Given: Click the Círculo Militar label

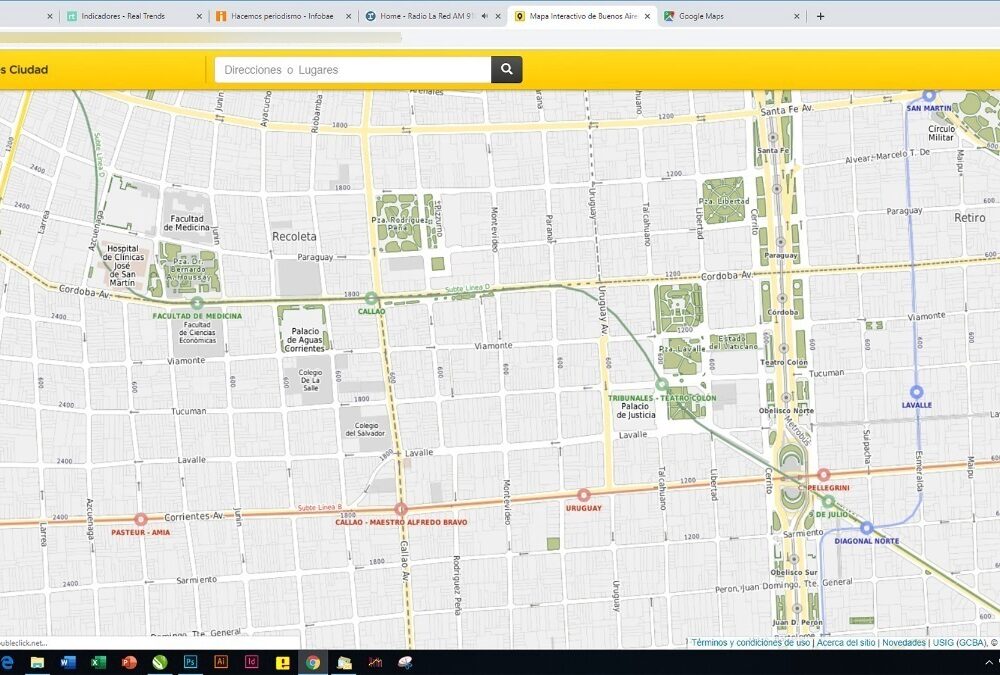Looking at the screenshot, I should 941,133.
